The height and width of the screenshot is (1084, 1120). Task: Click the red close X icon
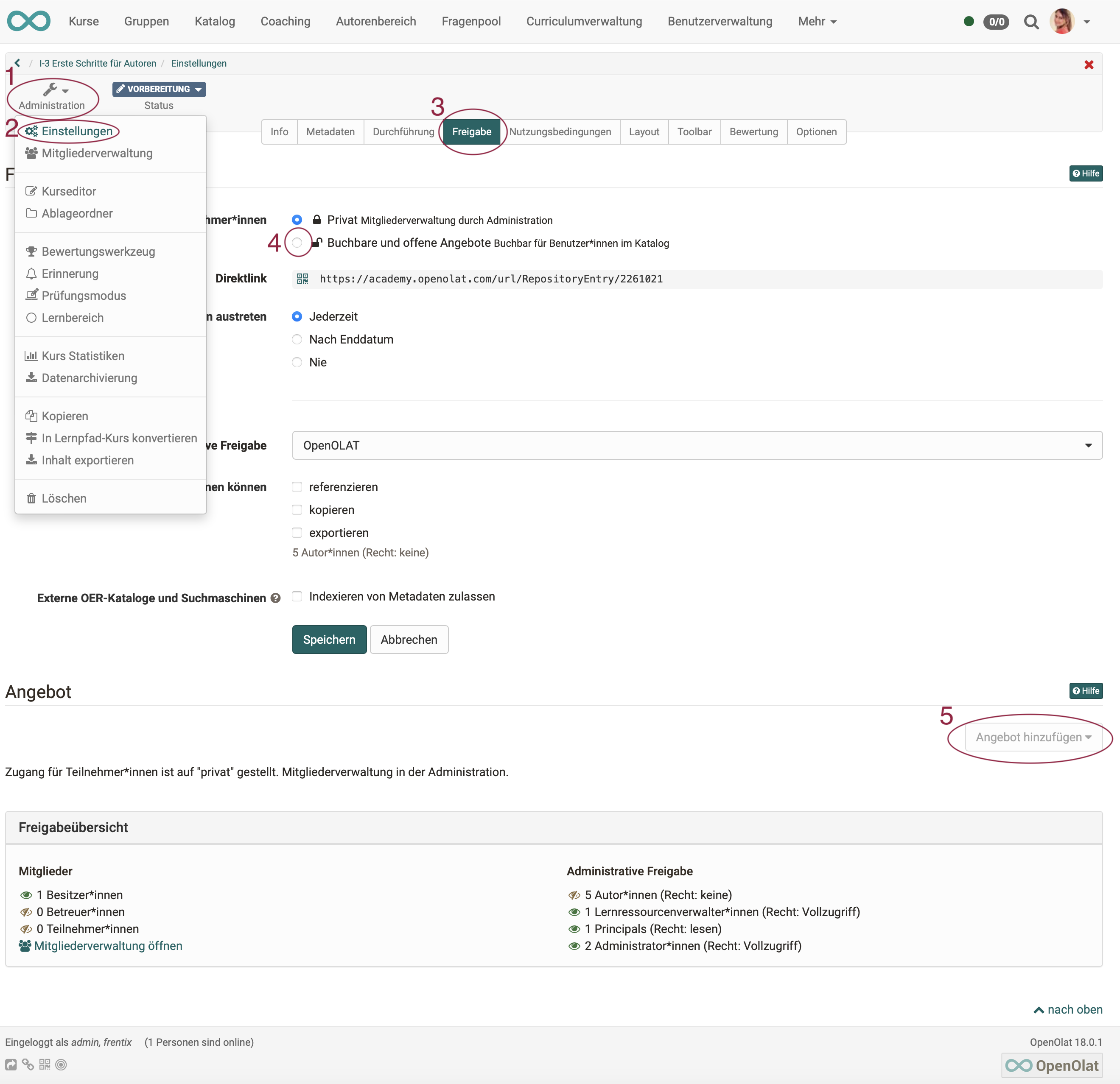coord(1089,64)
